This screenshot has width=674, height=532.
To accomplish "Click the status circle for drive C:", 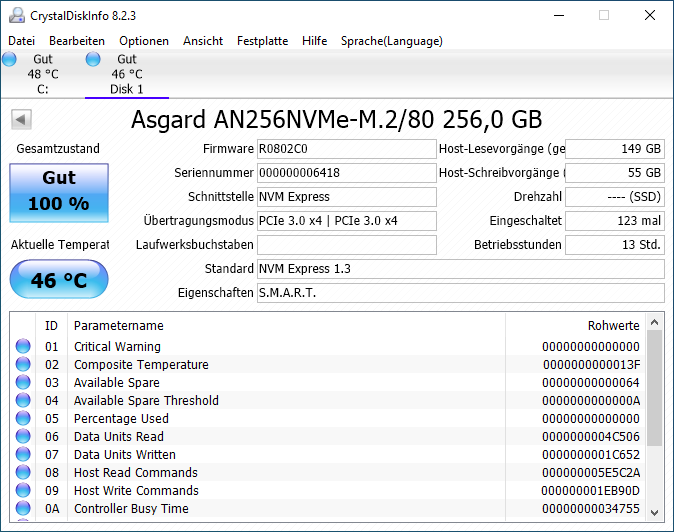I will pos(9,59).
